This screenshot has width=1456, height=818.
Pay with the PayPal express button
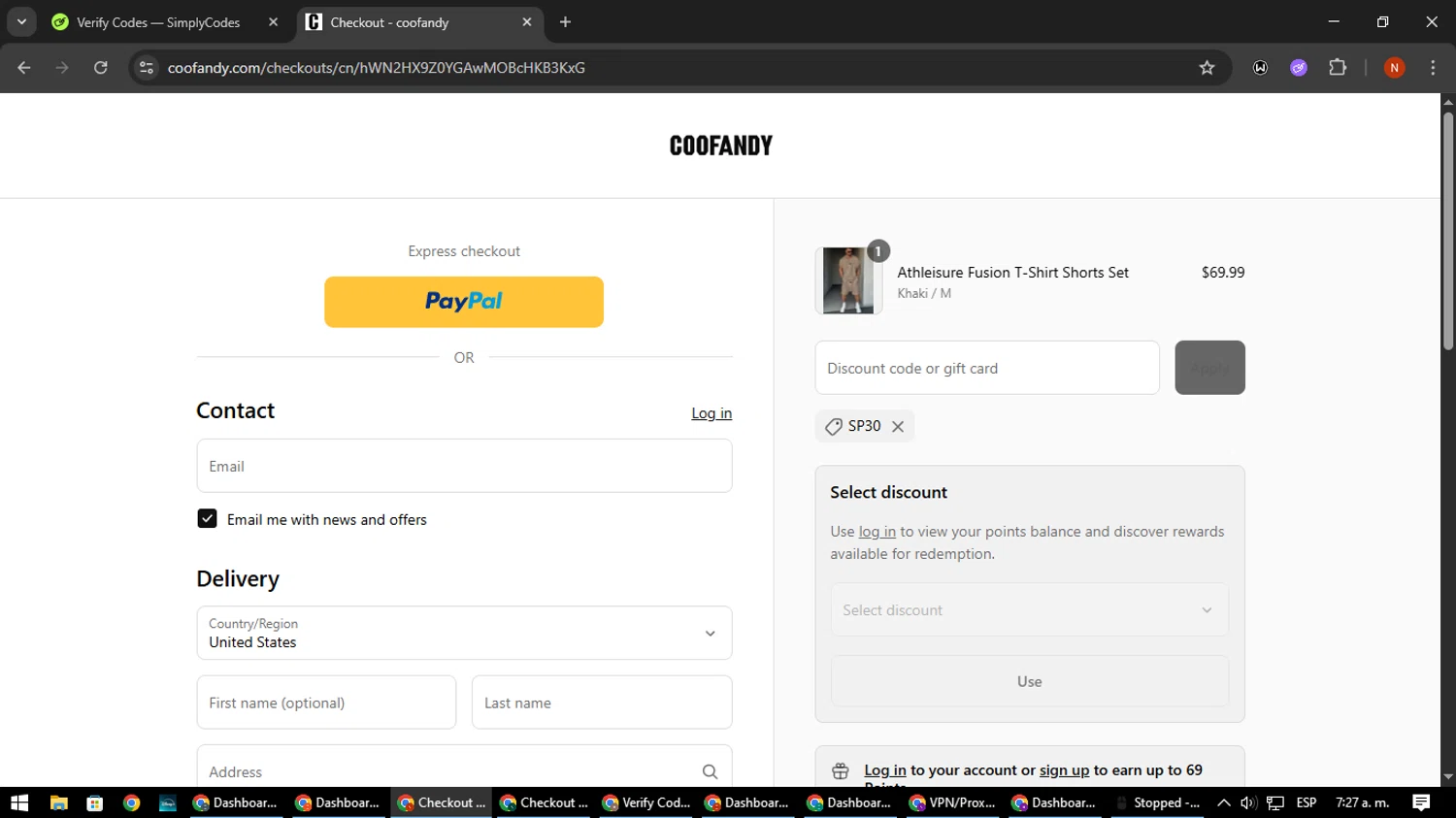point(464,302)
